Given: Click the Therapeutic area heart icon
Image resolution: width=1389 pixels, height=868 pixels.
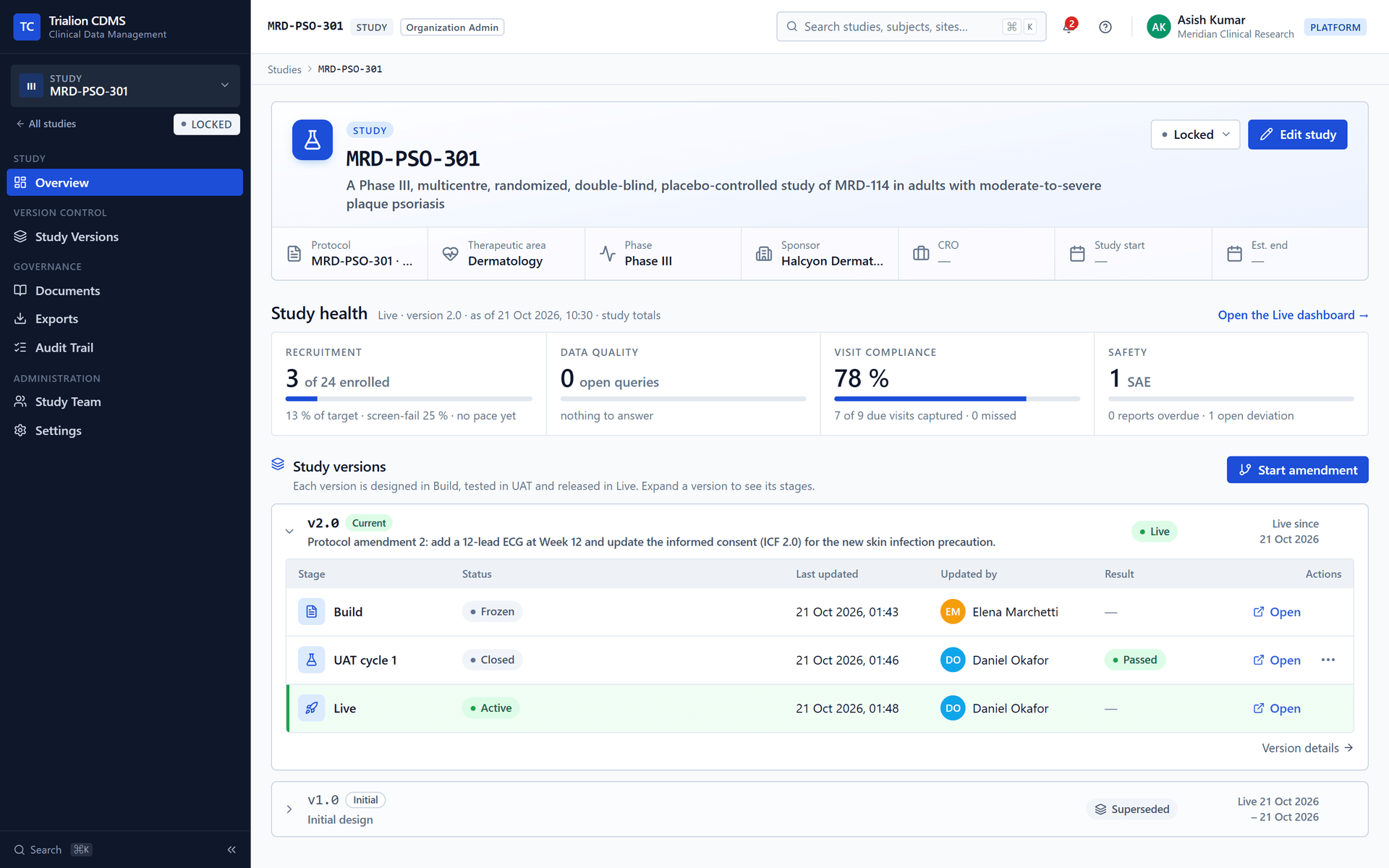Looking at the screenshot, I should (450, 254).
